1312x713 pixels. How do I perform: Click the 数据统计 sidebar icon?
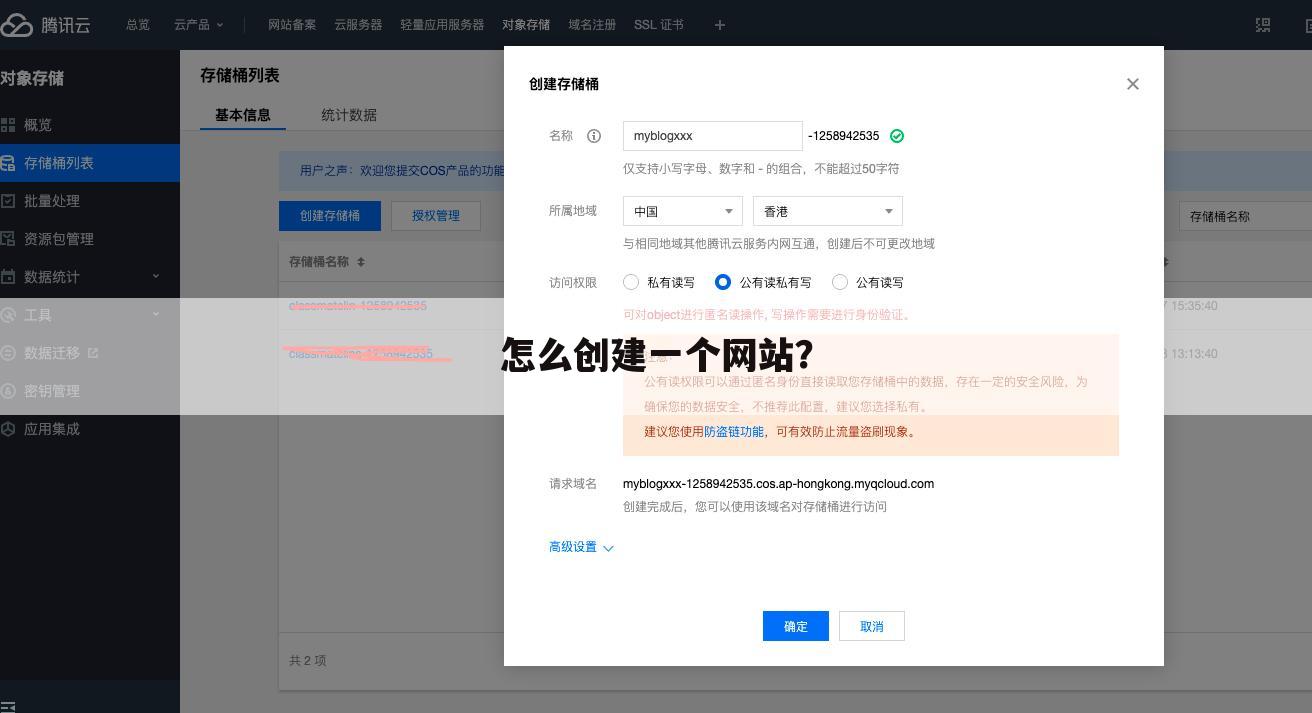coord(8,277)
